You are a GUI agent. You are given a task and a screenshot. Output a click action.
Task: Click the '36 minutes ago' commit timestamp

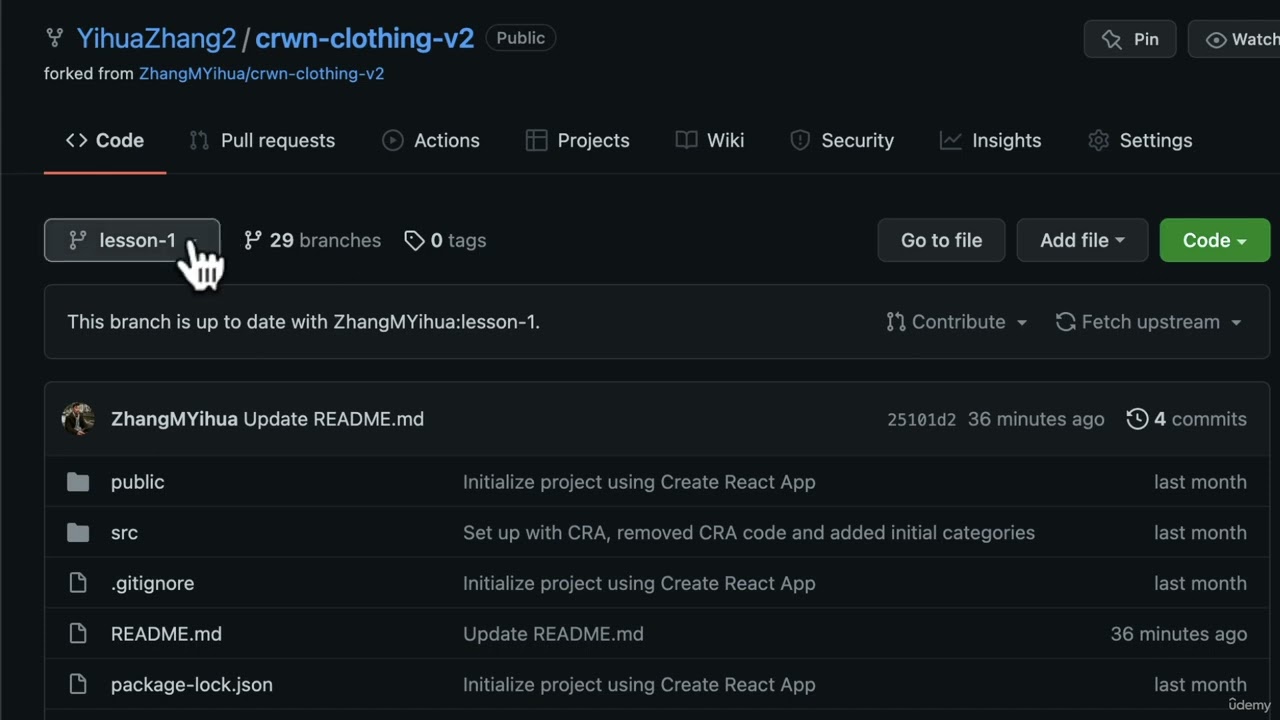tap(1036, 419)
